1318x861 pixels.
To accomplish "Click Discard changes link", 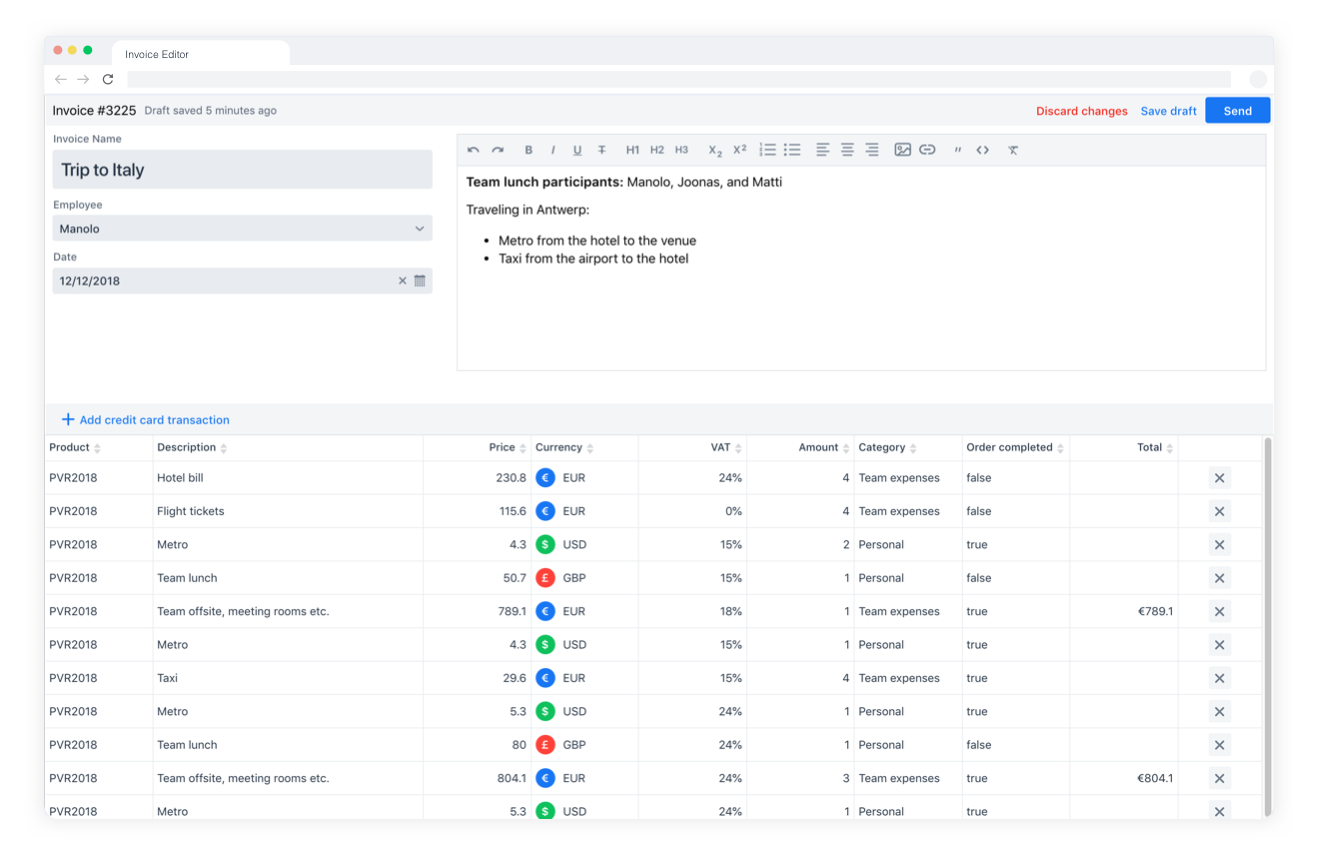I will pos(1081,111).
